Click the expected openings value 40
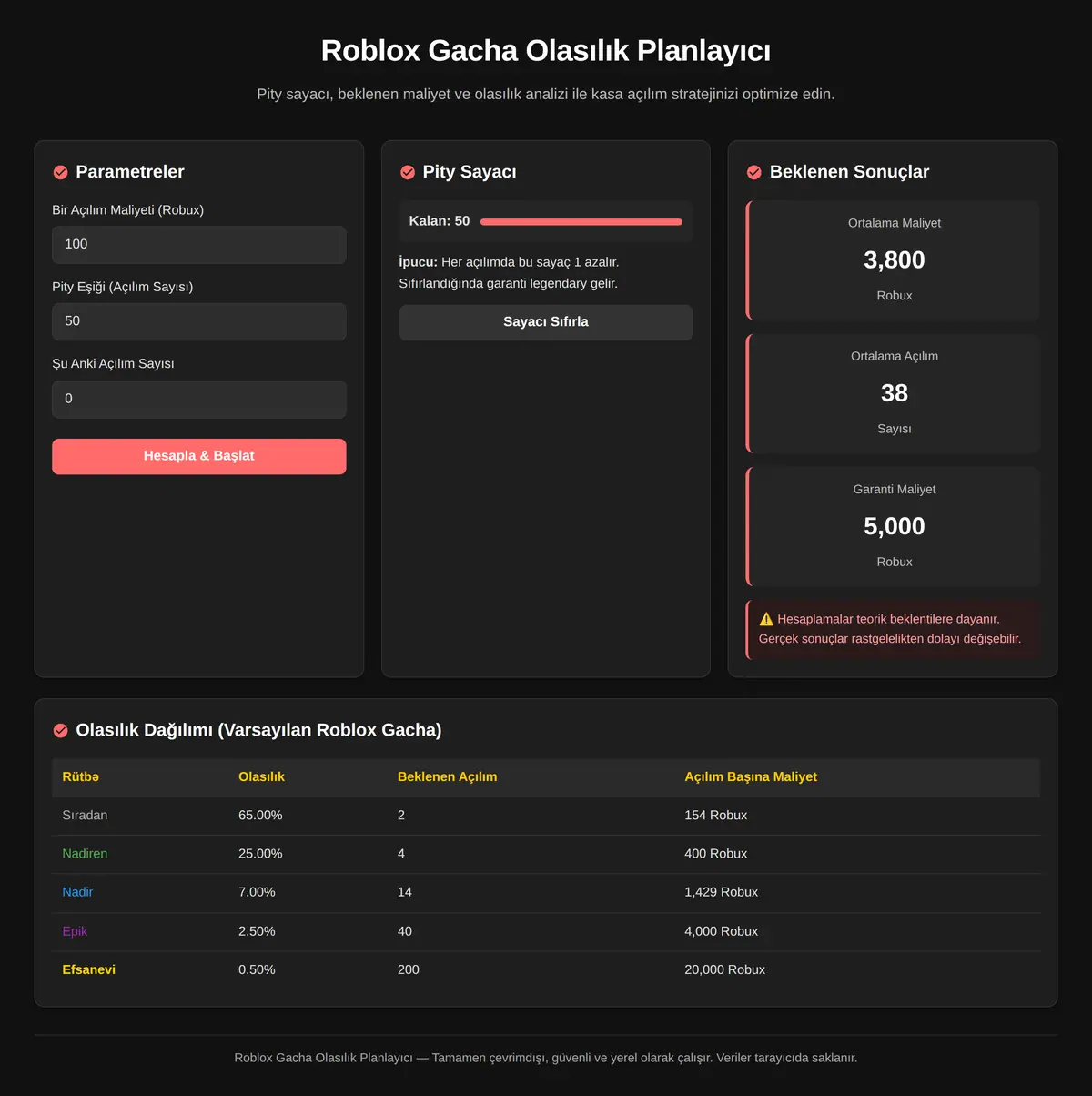The image size is (1092, 1096). (x=405, y=931)
